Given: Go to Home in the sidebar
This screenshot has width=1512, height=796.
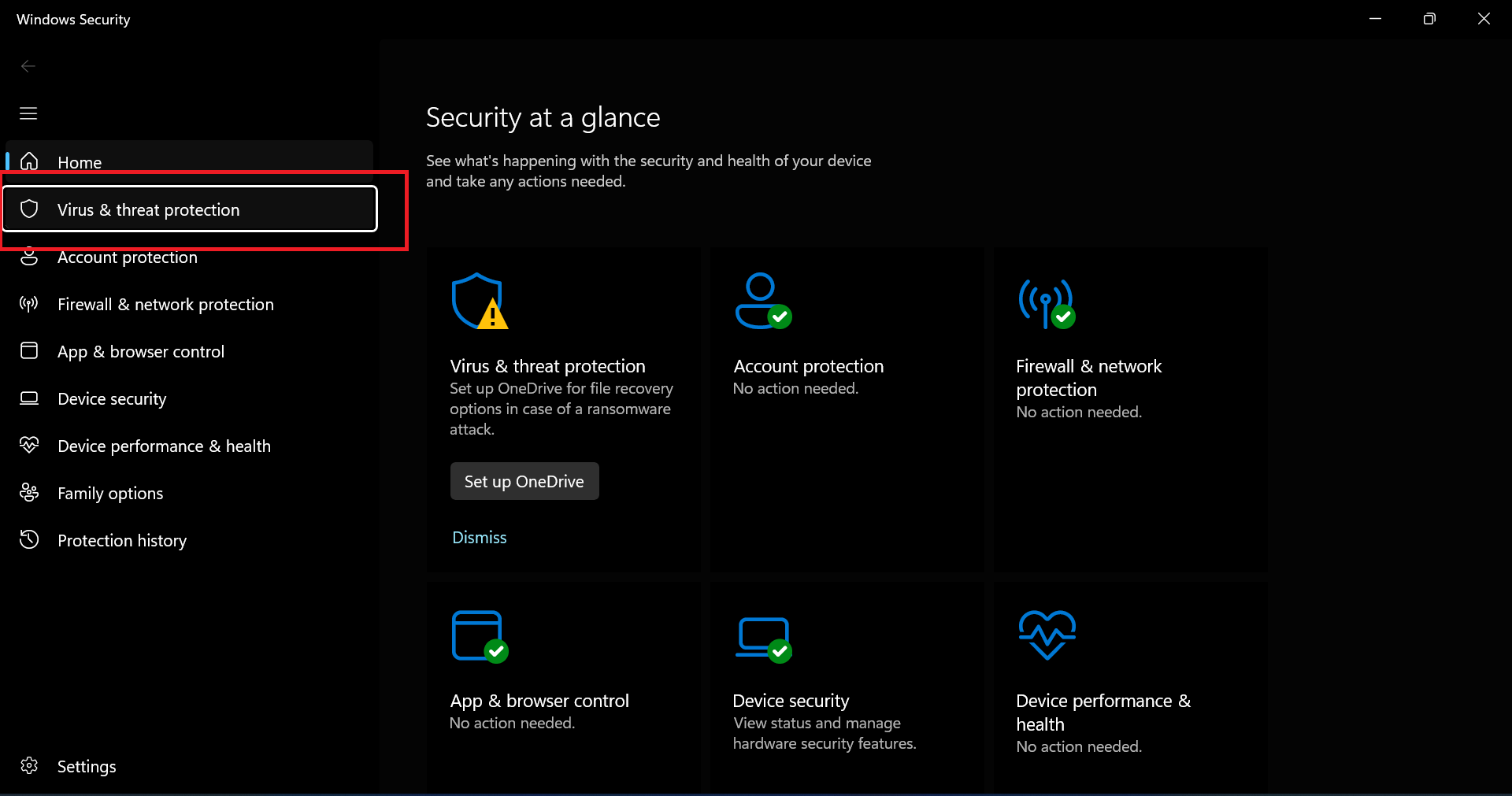Looking at the screenshot, I should (189, 162).
